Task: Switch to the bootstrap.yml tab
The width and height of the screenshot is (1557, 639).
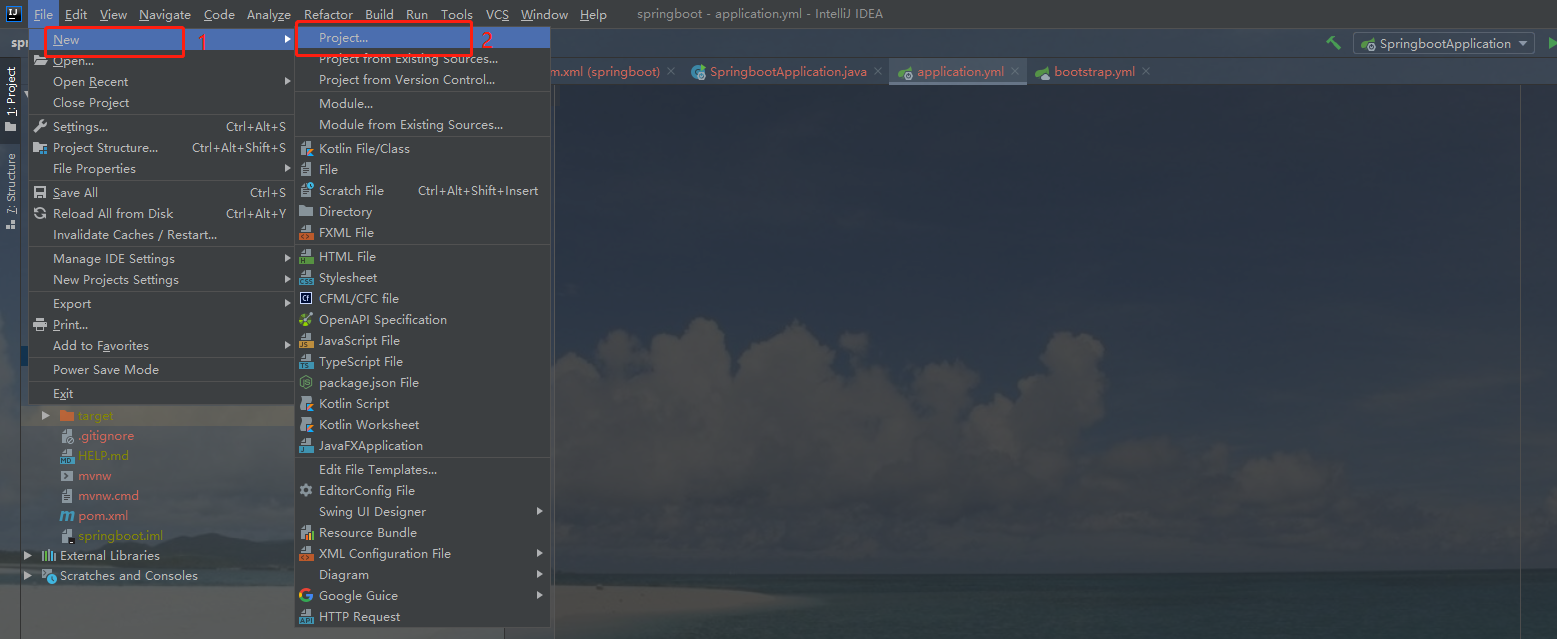Action: tap(1094, 72)
